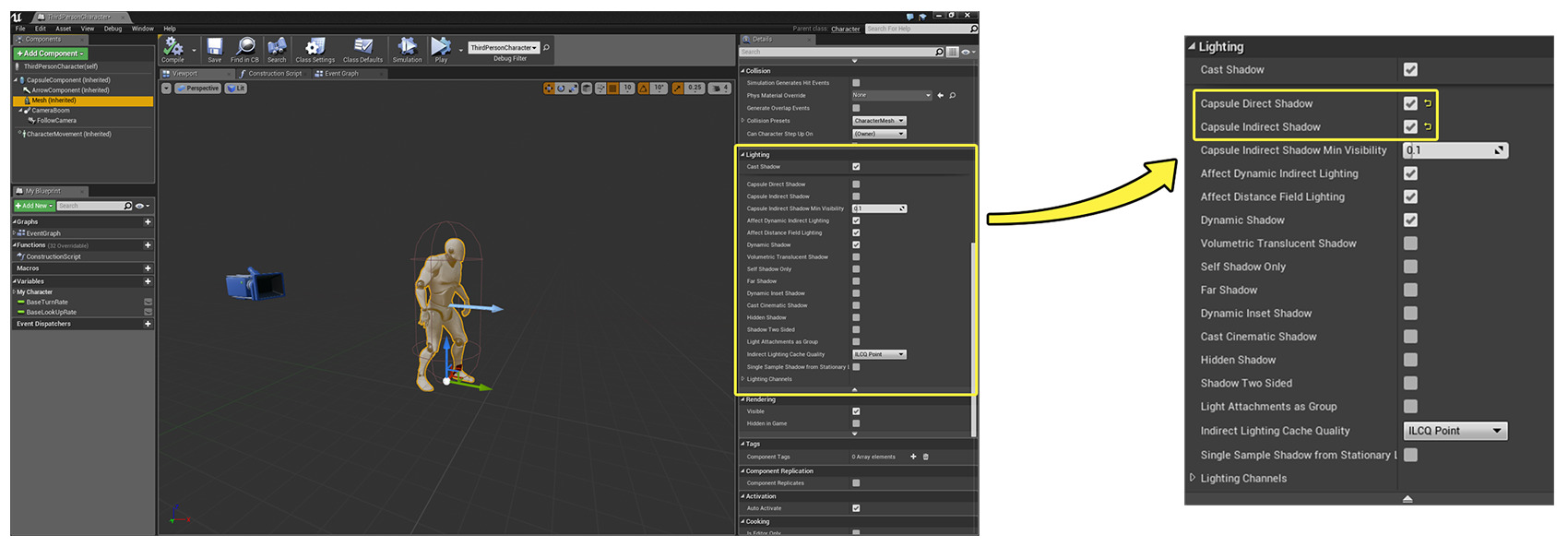This screenshot has width=1568, height=547.
Task: Toggle rotation snap triangle icon next to 10°
Action: (644, 89)
